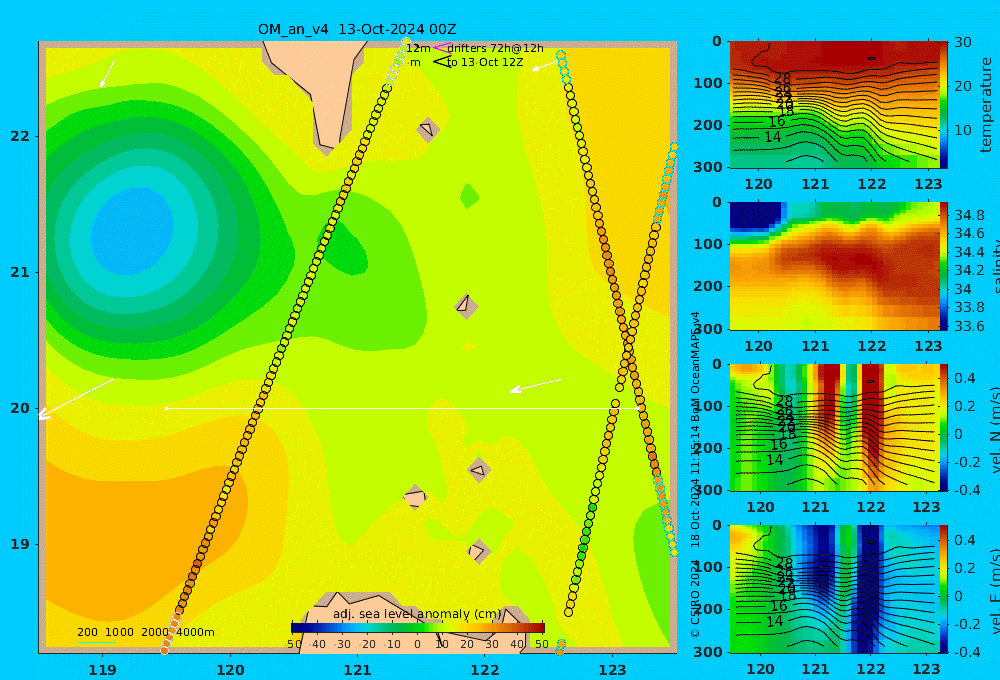Click the temperature colorbar
Viewport: 1000px width, 680px height.
click(x=943, y=105)
